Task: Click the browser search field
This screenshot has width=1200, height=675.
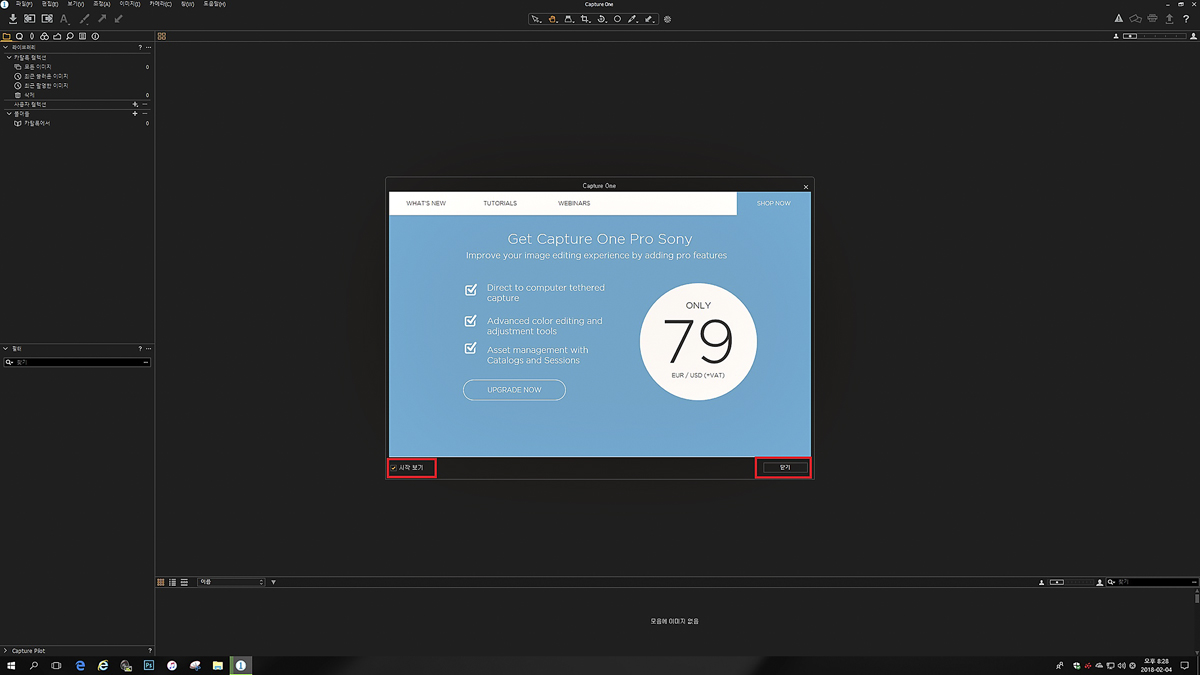Action: click(1150, 582)
